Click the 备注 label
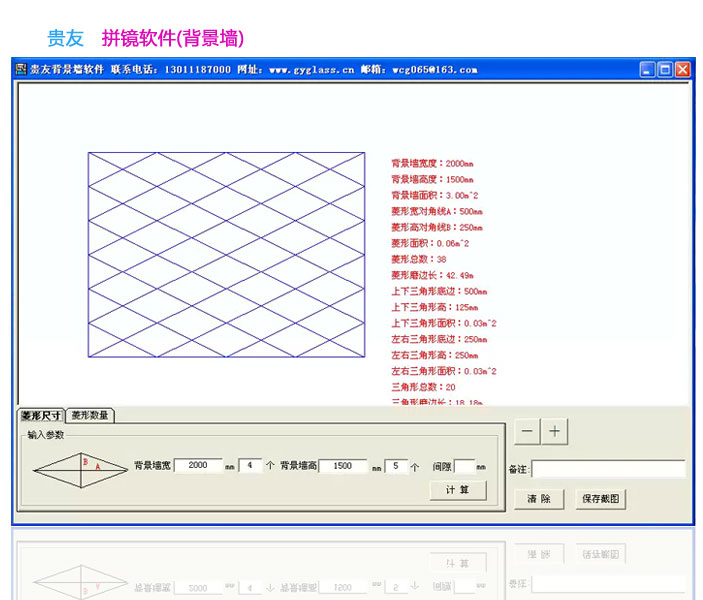 coord(519,470)
